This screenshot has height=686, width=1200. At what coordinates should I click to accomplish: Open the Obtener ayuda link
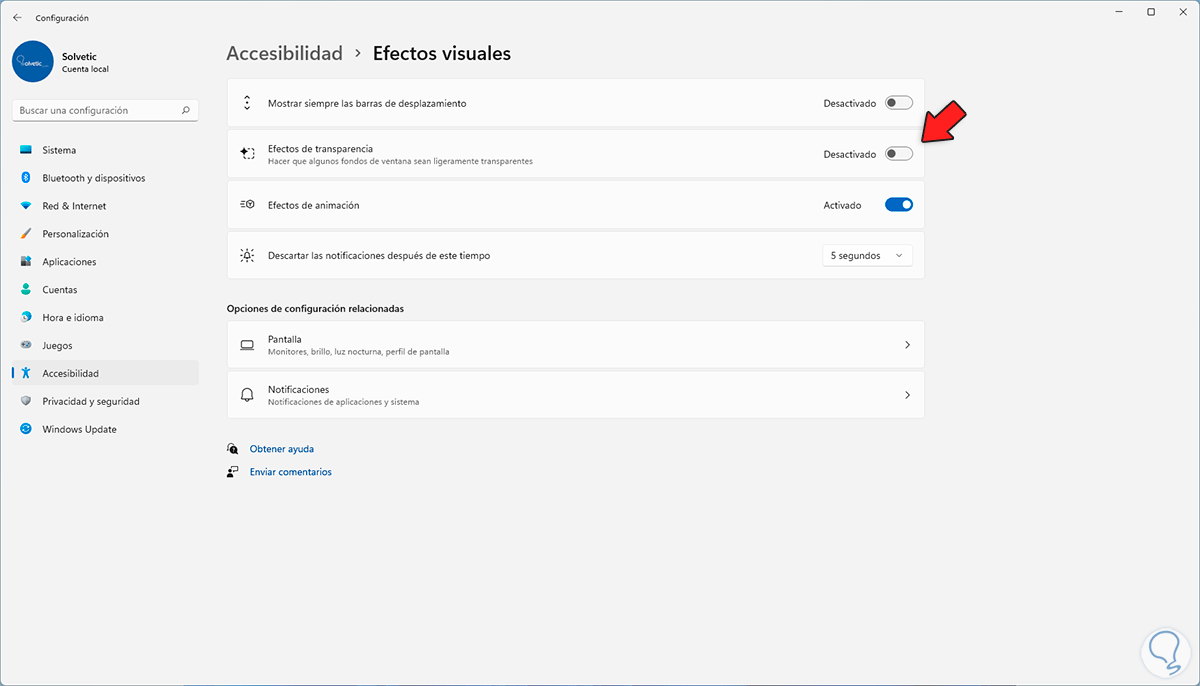click(x=281, y=449)
